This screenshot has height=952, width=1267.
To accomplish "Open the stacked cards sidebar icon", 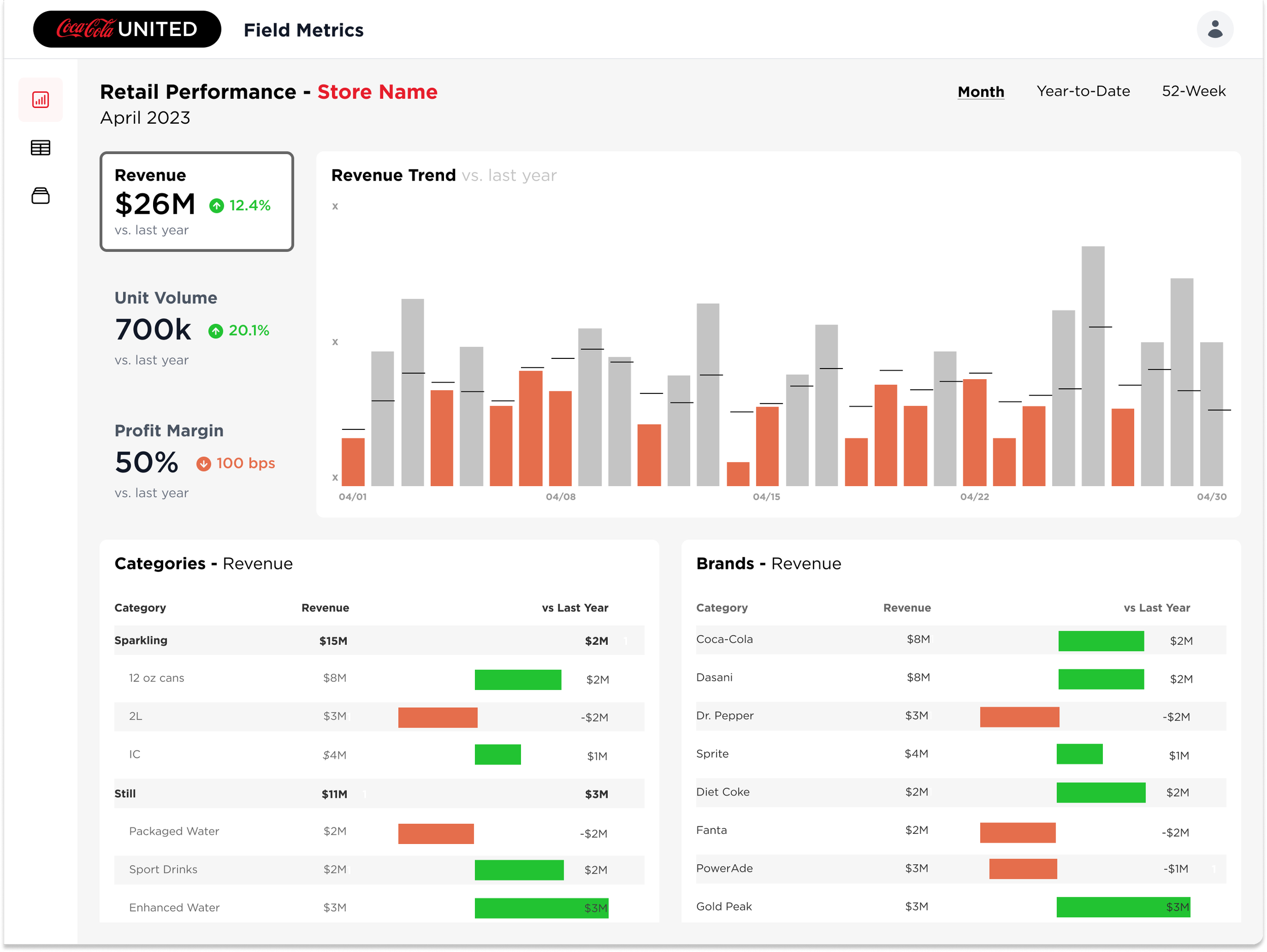I will tap(40, 196).
